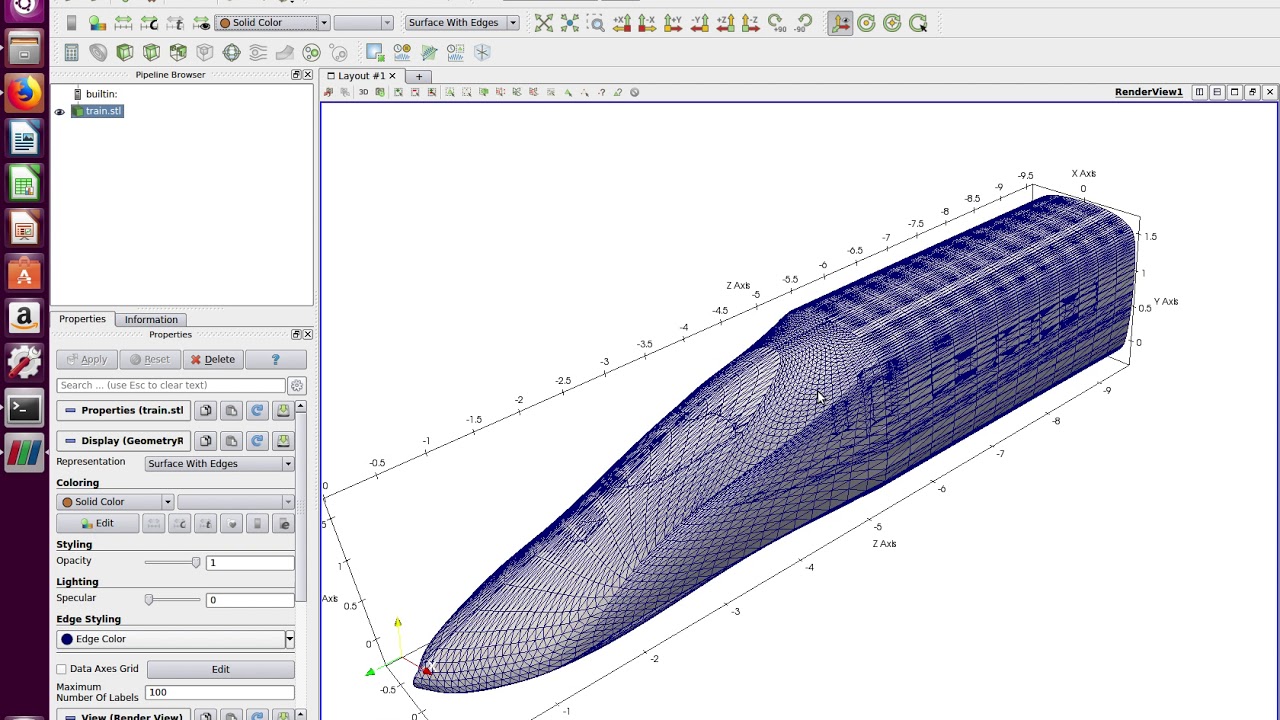This screenshot has width=1280, height=720.
Task: Split RenderView1 horizontally
Action: 1199,92
